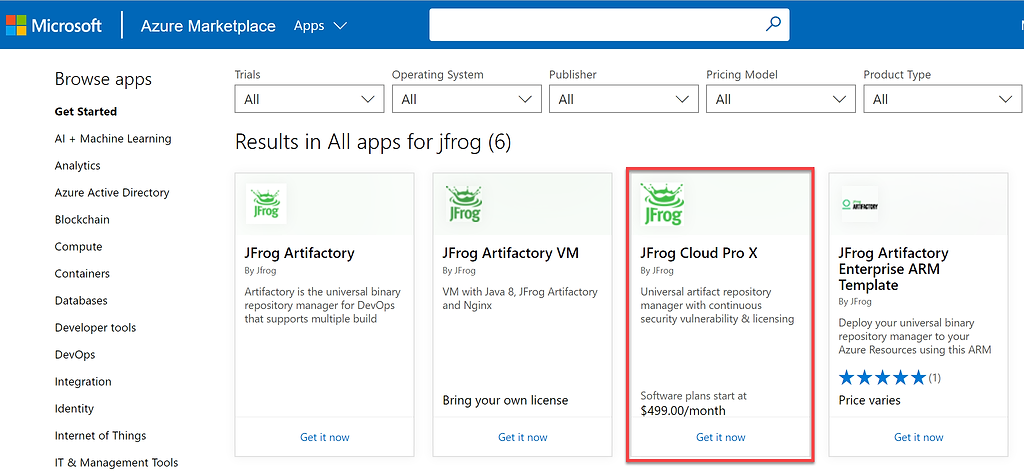Viewport: 1024px width, 472px height.
Task: Expand the Apps menu in header
Action: (x=320, y=25)
